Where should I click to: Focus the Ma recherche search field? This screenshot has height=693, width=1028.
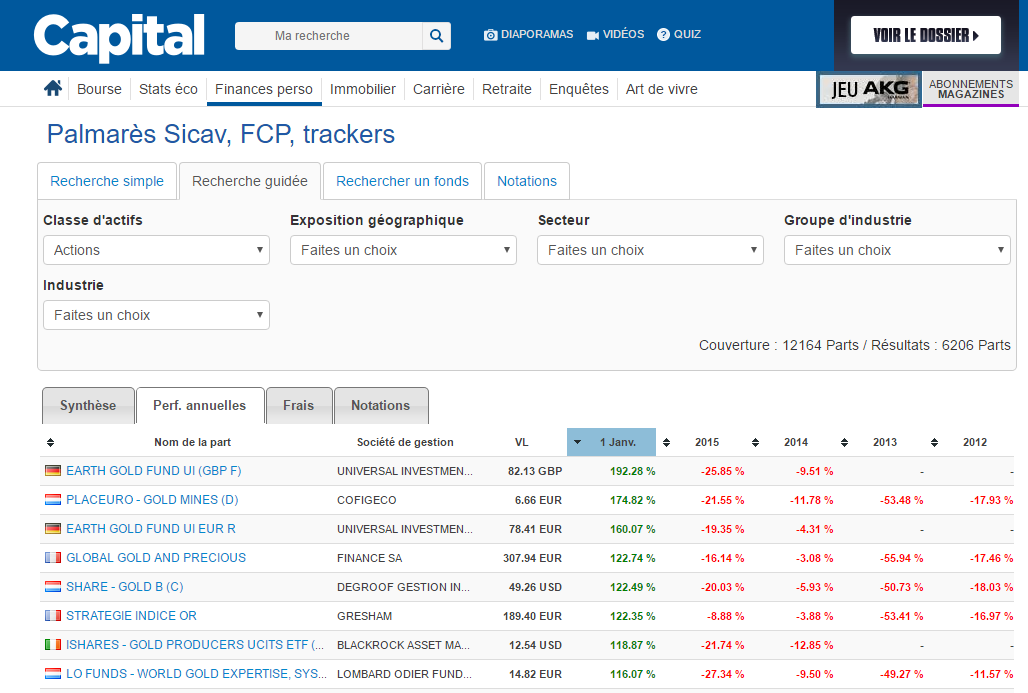(x=328, y=35)
